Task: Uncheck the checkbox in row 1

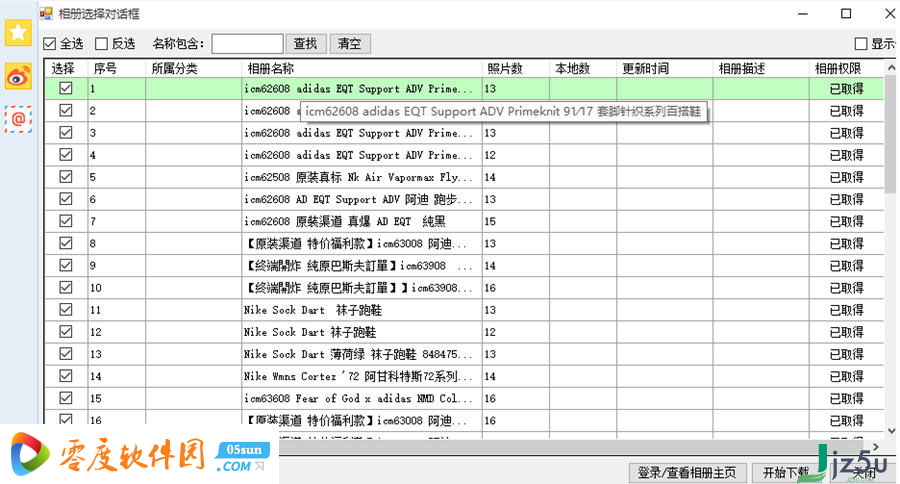Action: (x=66, y=88)
